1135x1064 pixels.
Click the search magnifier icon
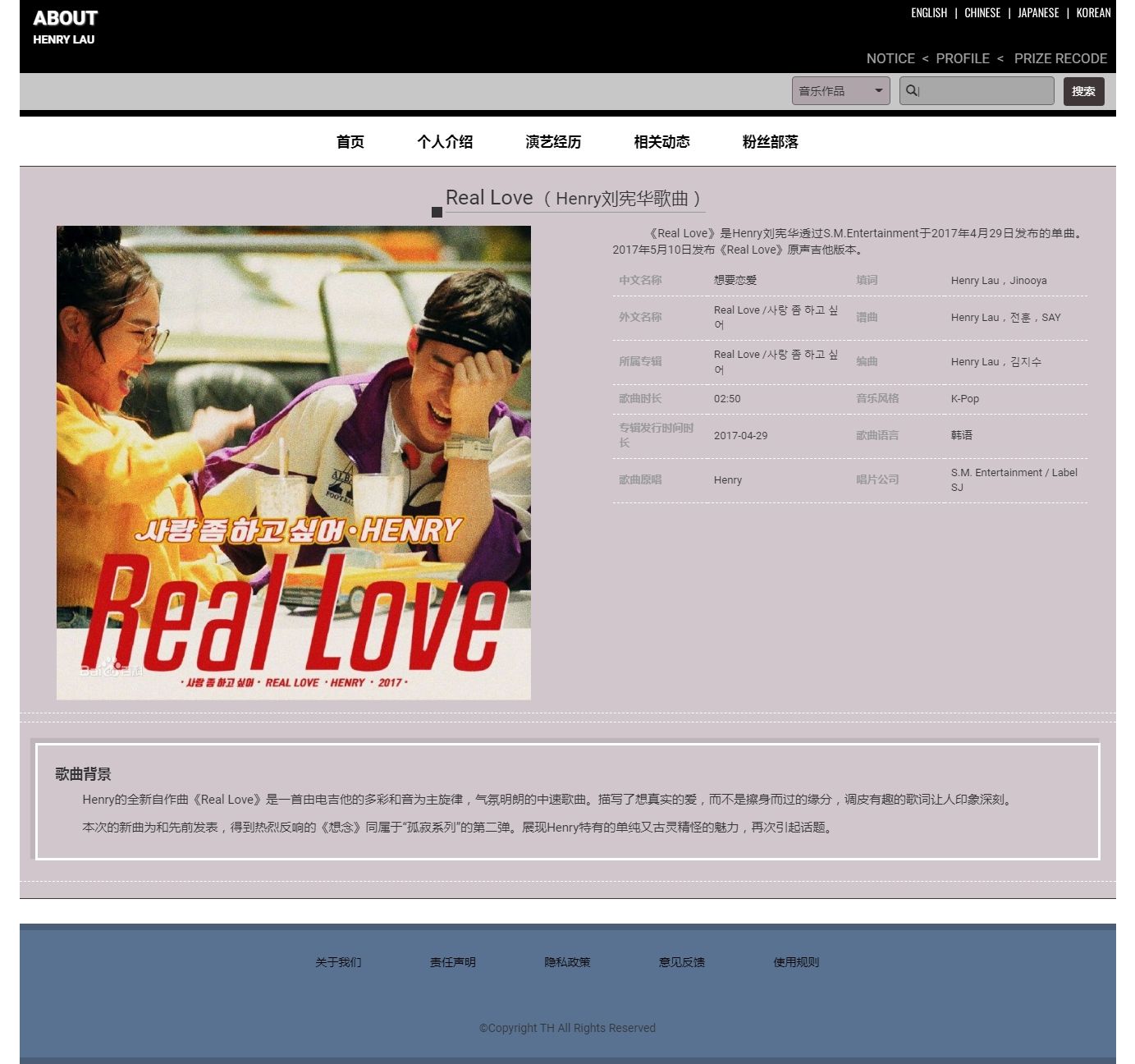tap(911, 90)
